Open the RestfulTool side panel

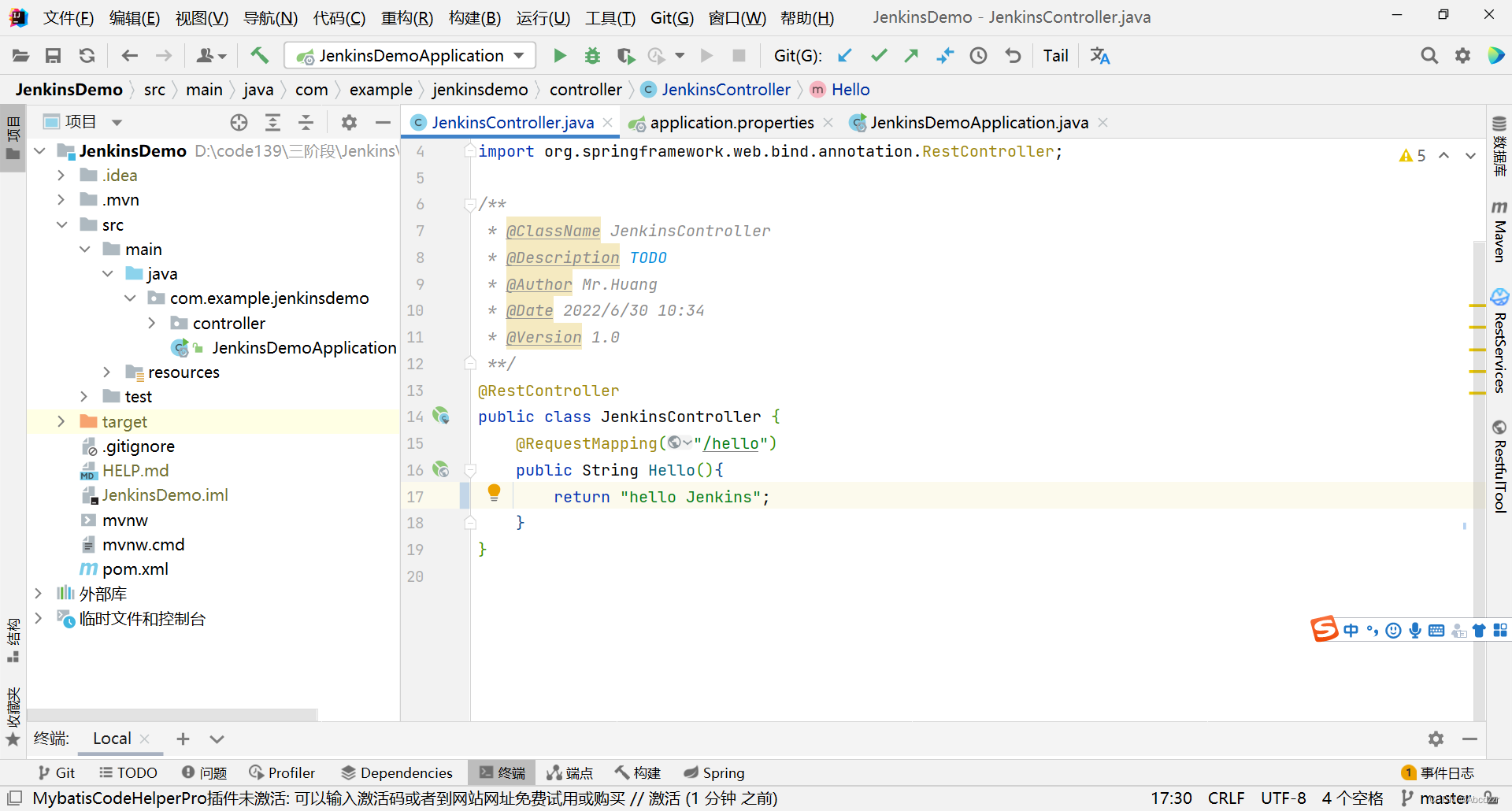point(1499,466)
